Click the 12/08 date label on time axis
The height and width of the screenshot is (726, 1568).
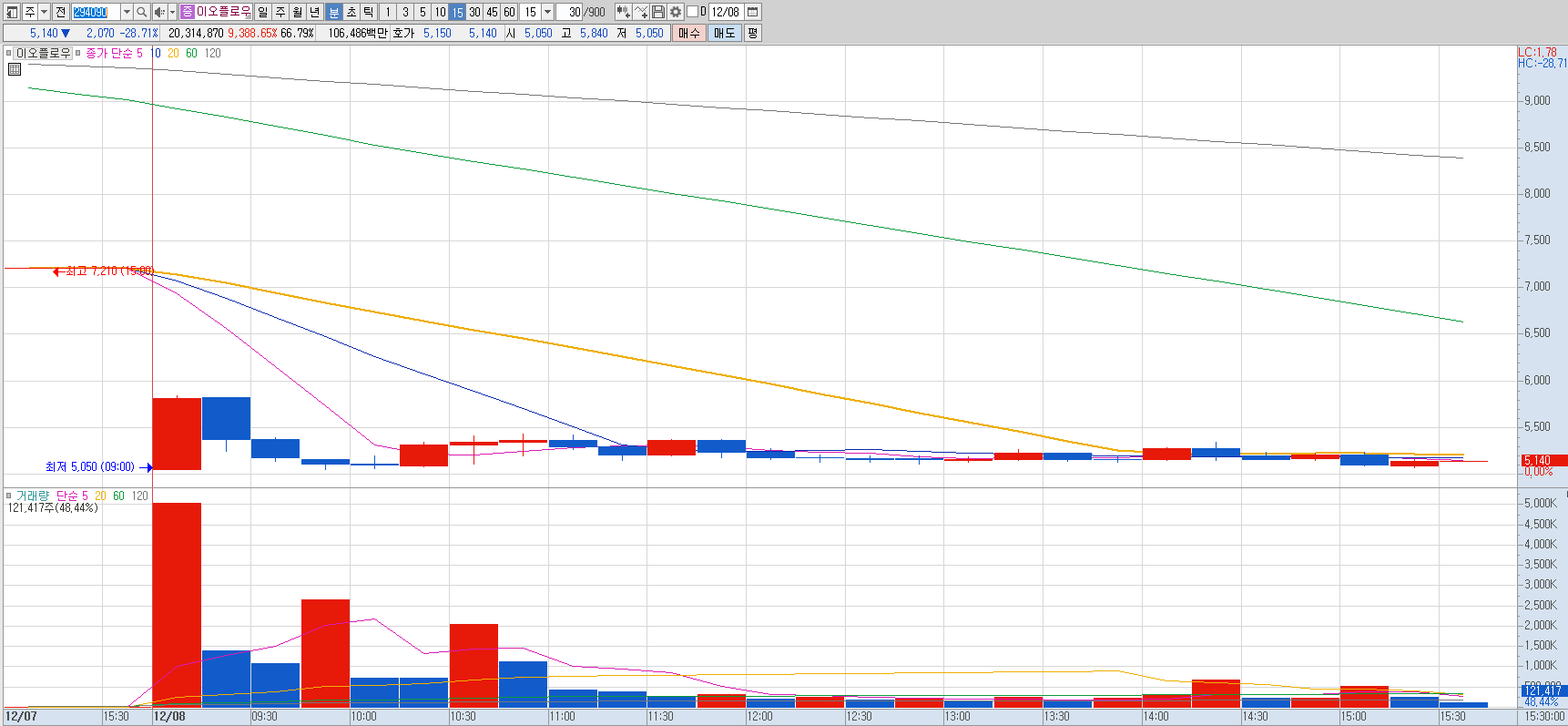point(169,717)
